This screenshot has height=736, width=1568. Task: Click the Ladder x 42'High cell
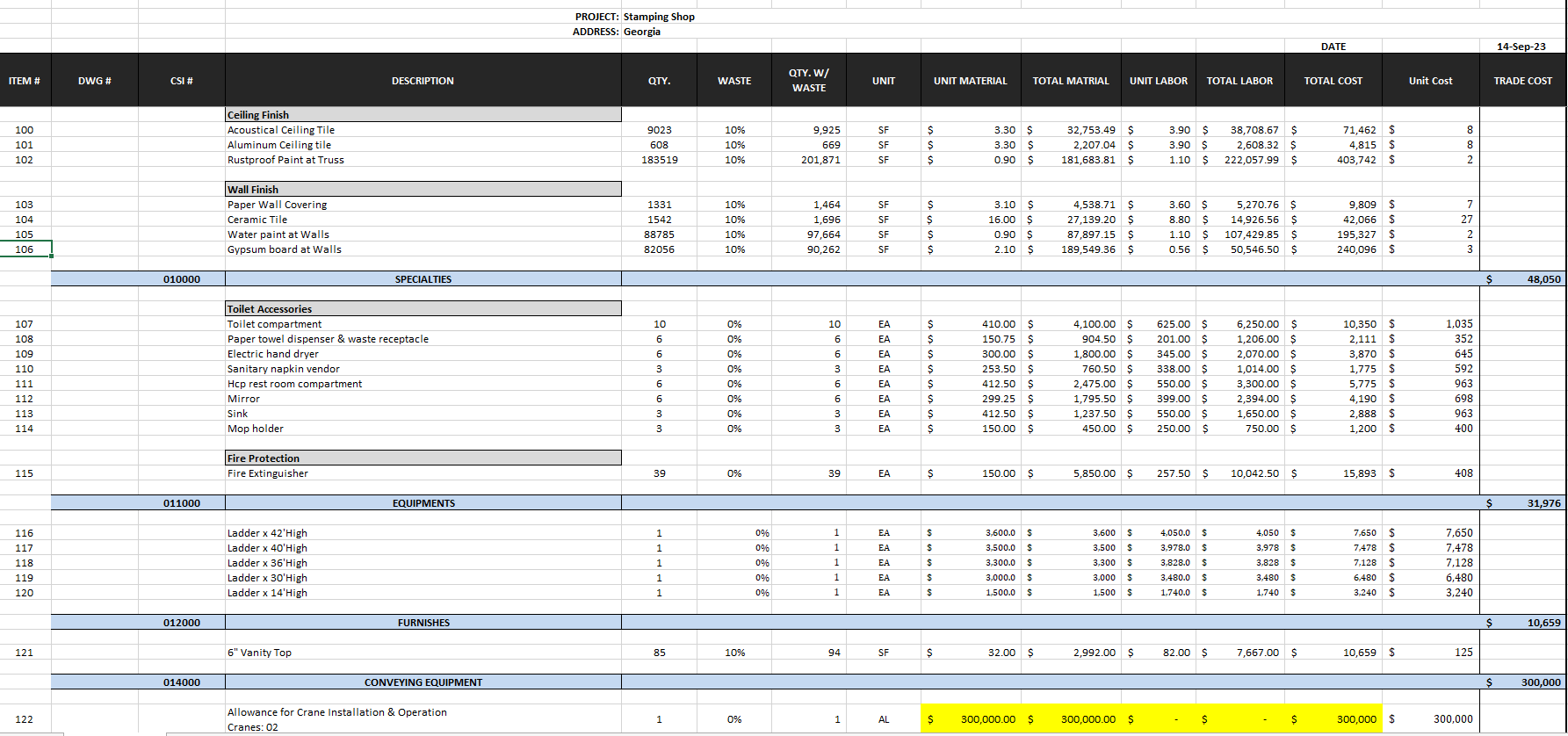(x=267, y=533)
